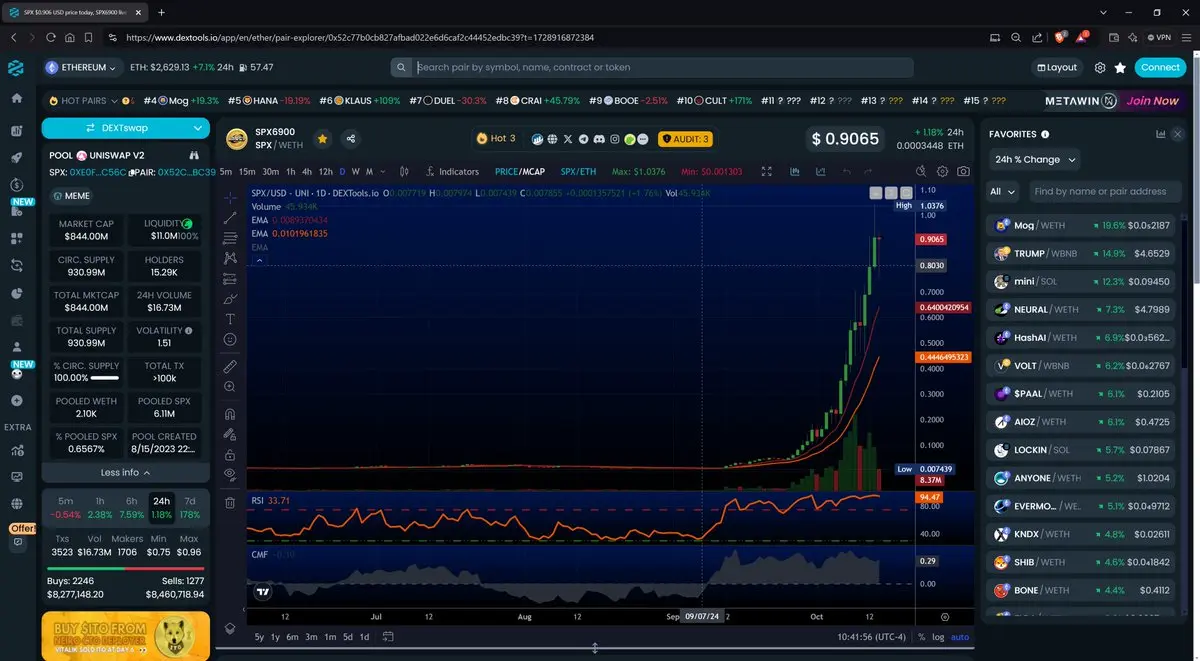Open chart settings gear
The image size is (1200, 661).
(943, 172)
